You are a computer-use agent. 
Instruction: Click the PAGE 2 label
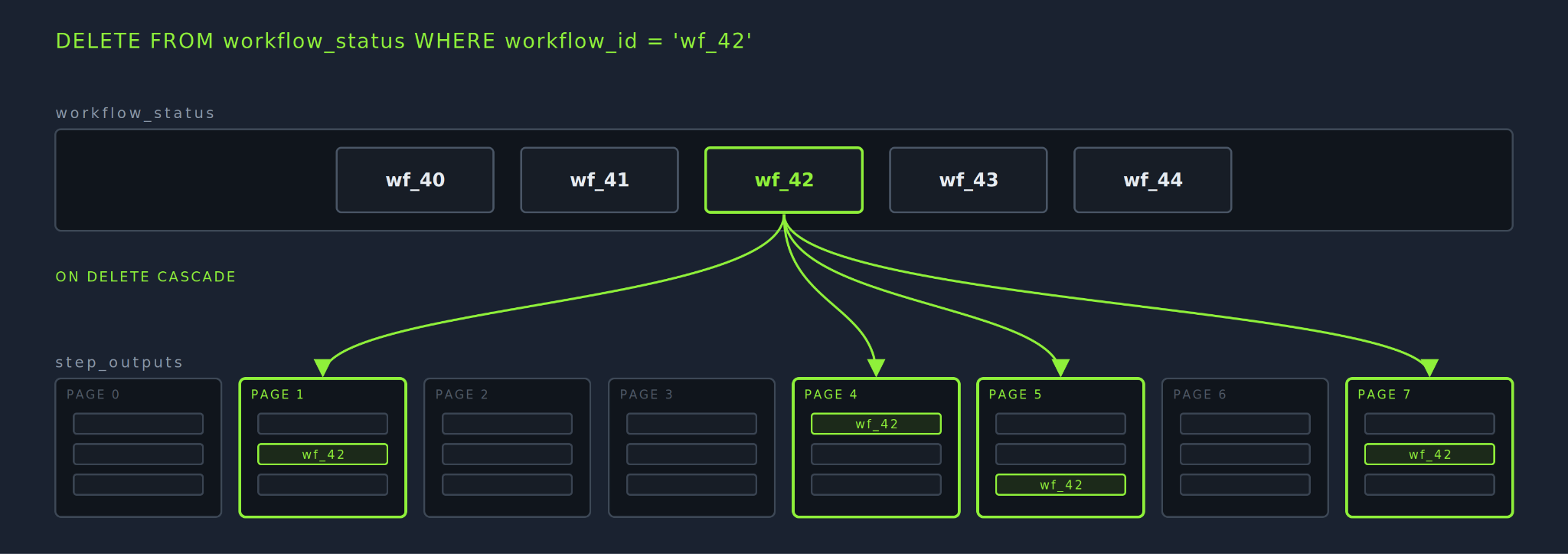tap(462, 395)
